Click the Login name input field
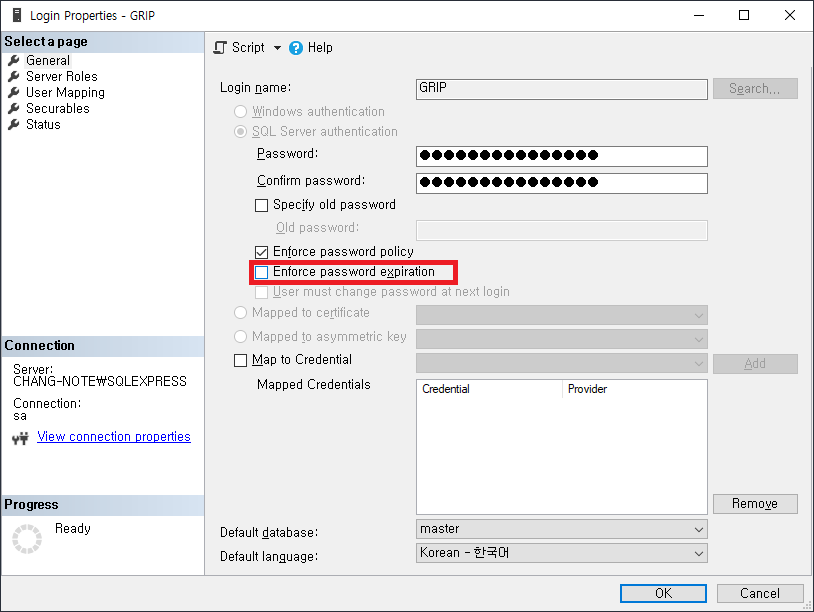Image resolution: width=814 pixels, height=612 pixels. point(560,89)
